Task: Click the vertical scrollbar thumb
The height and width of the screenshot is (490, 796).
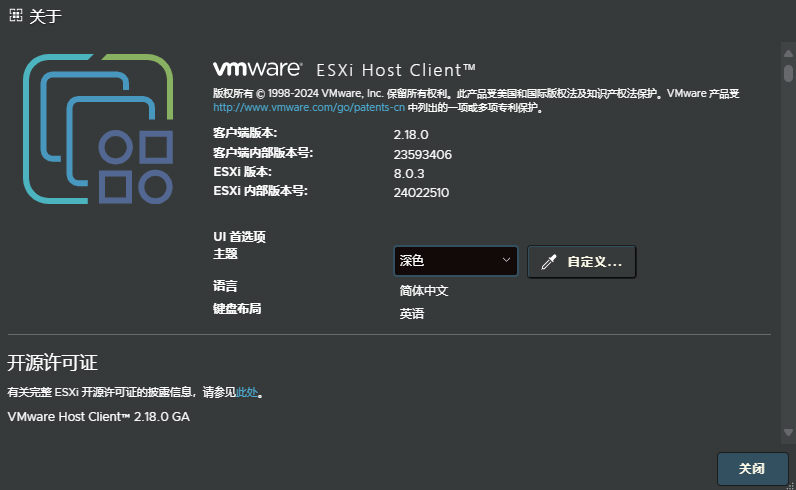Action: (x=788, y=73)
